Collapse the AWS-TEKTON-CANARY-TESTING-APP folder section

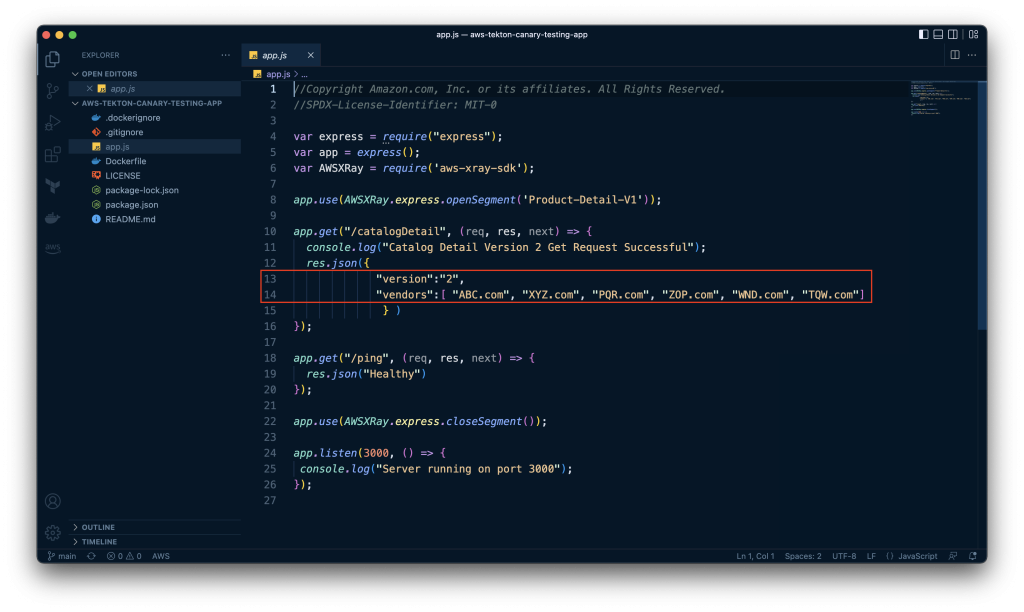click(155, 103)
